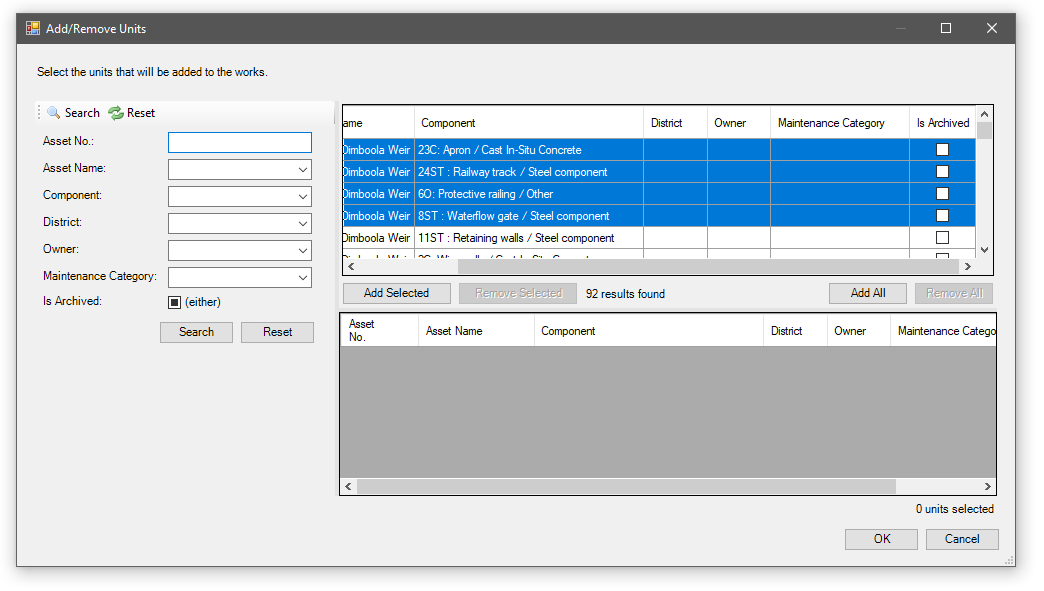Click the Add All button
This screenshot has width=1044, height=591.
[x=867, y=293]
